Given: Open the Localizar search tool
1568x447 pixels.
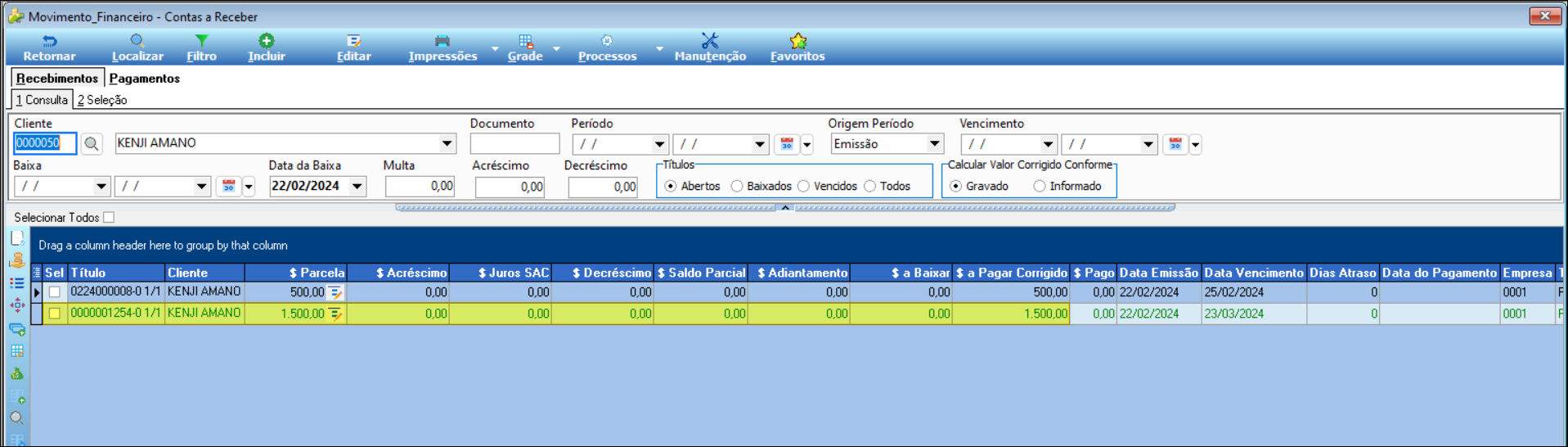Looking at the screenshot, I should pos(137,48).
